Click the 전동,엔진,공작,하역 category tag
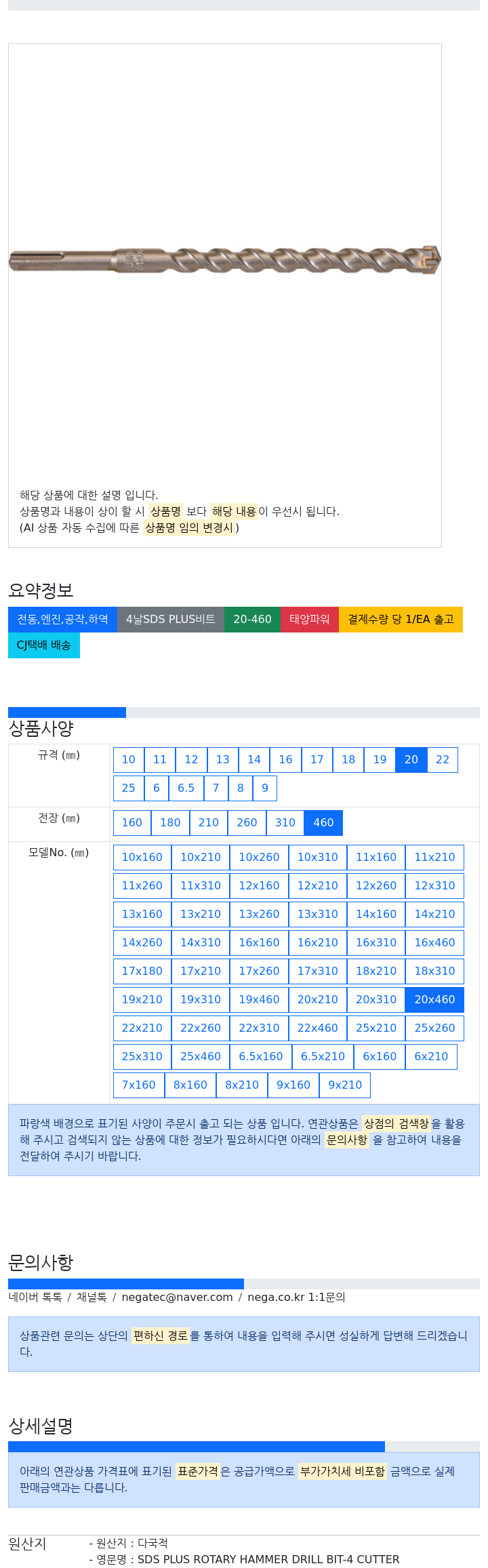 [x=62, y=620]
